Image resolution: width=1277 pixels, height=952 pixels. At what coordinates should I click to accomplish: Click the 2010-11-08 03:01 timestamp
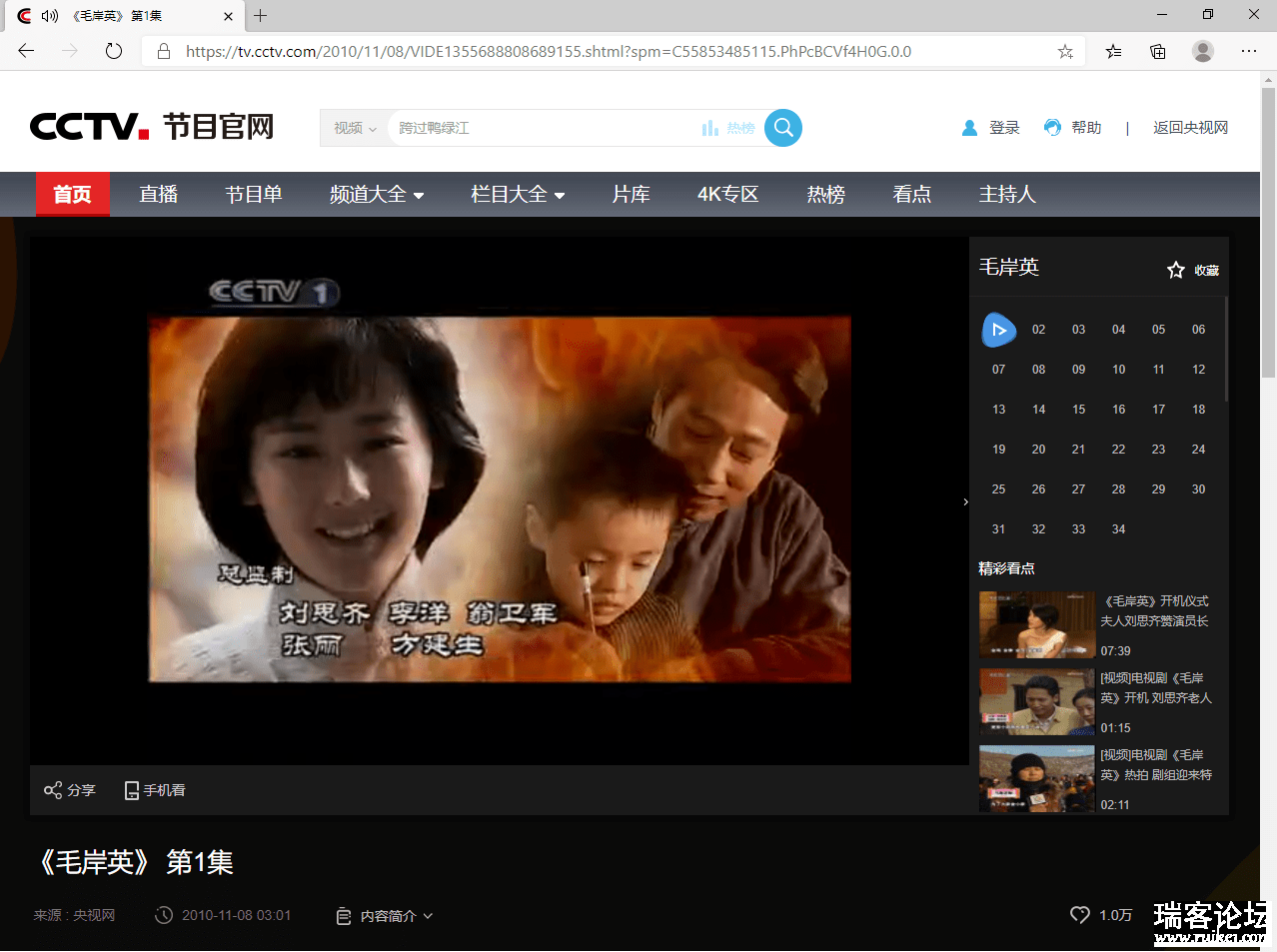pos(236,915)
